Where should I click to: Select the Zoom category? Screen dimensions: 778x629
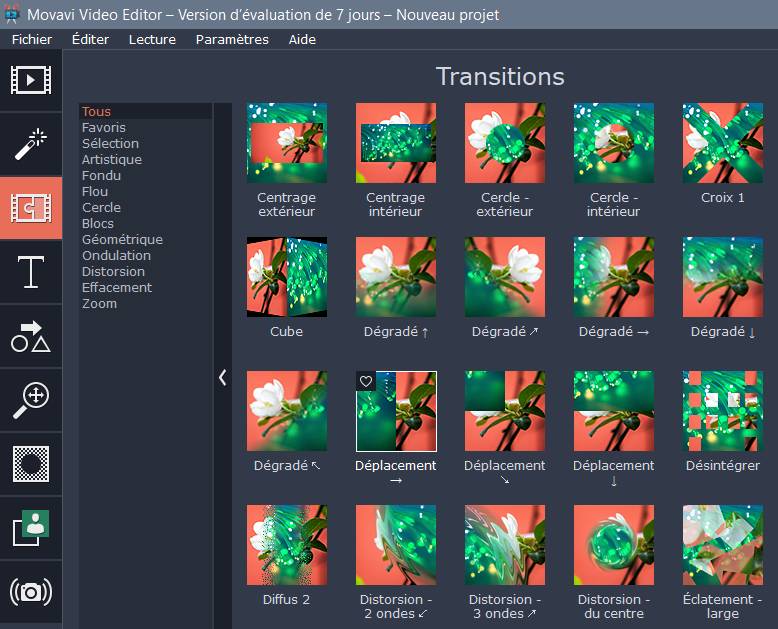pos(145,304)
